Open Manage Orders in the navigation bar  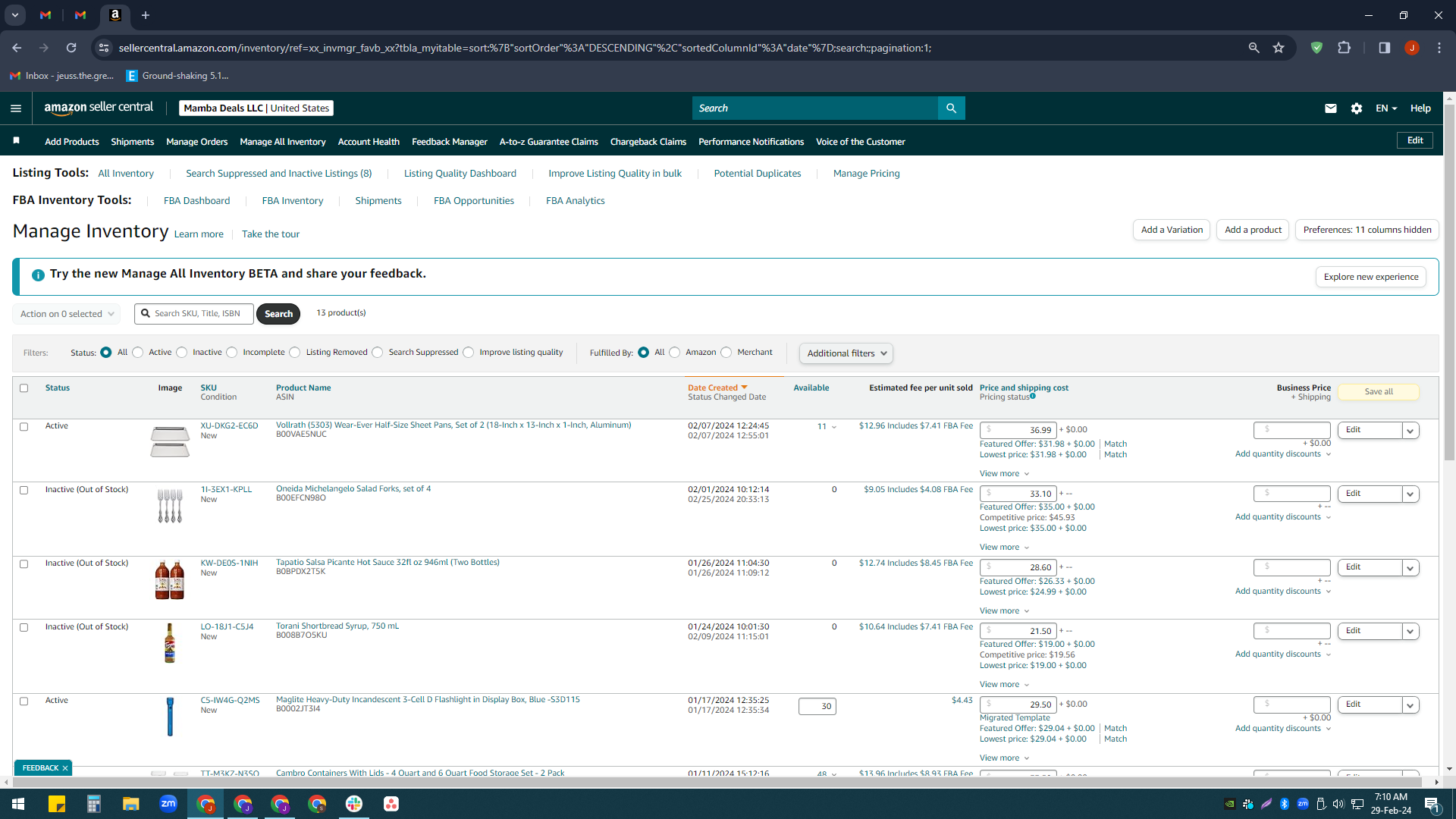pyautogui.click(x=196, y=142)
